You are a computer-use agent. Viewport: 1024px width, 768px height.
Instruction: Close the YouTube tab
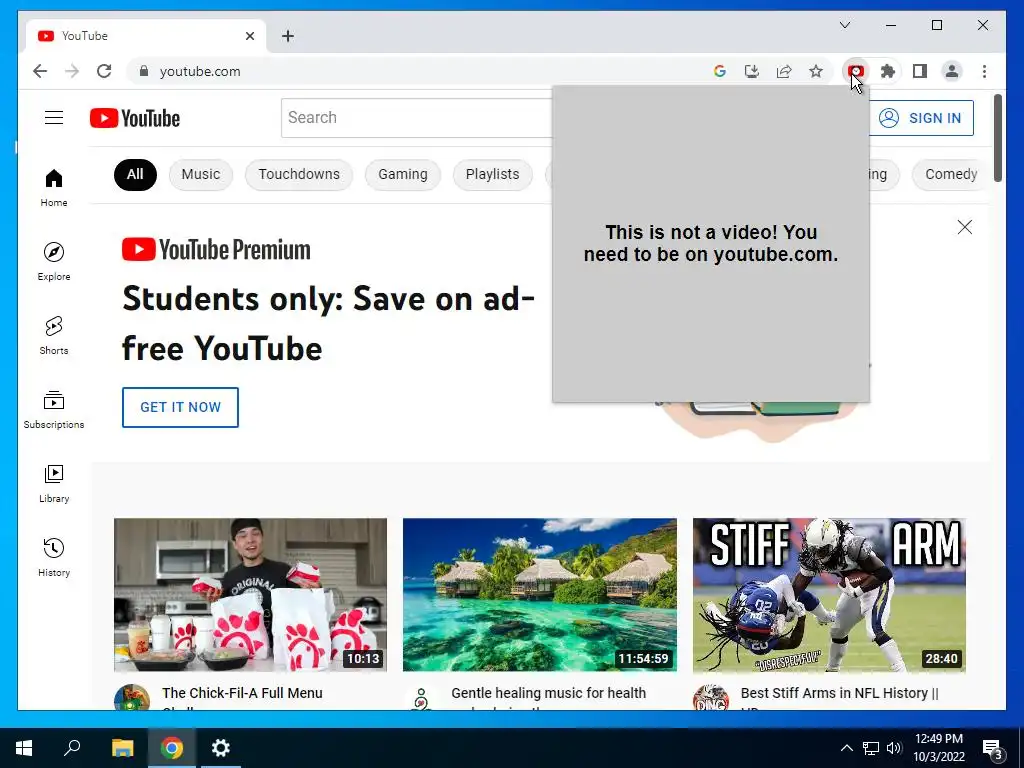tap(249, 36)
